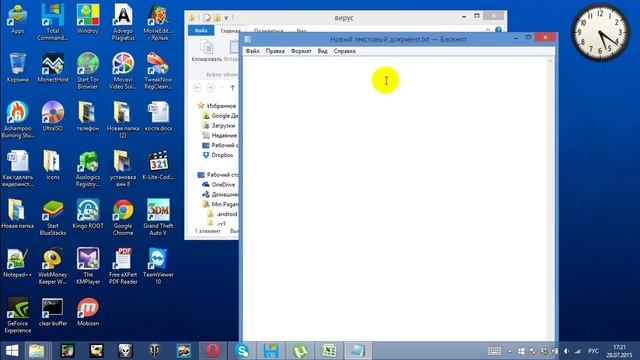Open Notepad++ desktop icon
The height and width of the screenshot is (360, 640).
18,263
